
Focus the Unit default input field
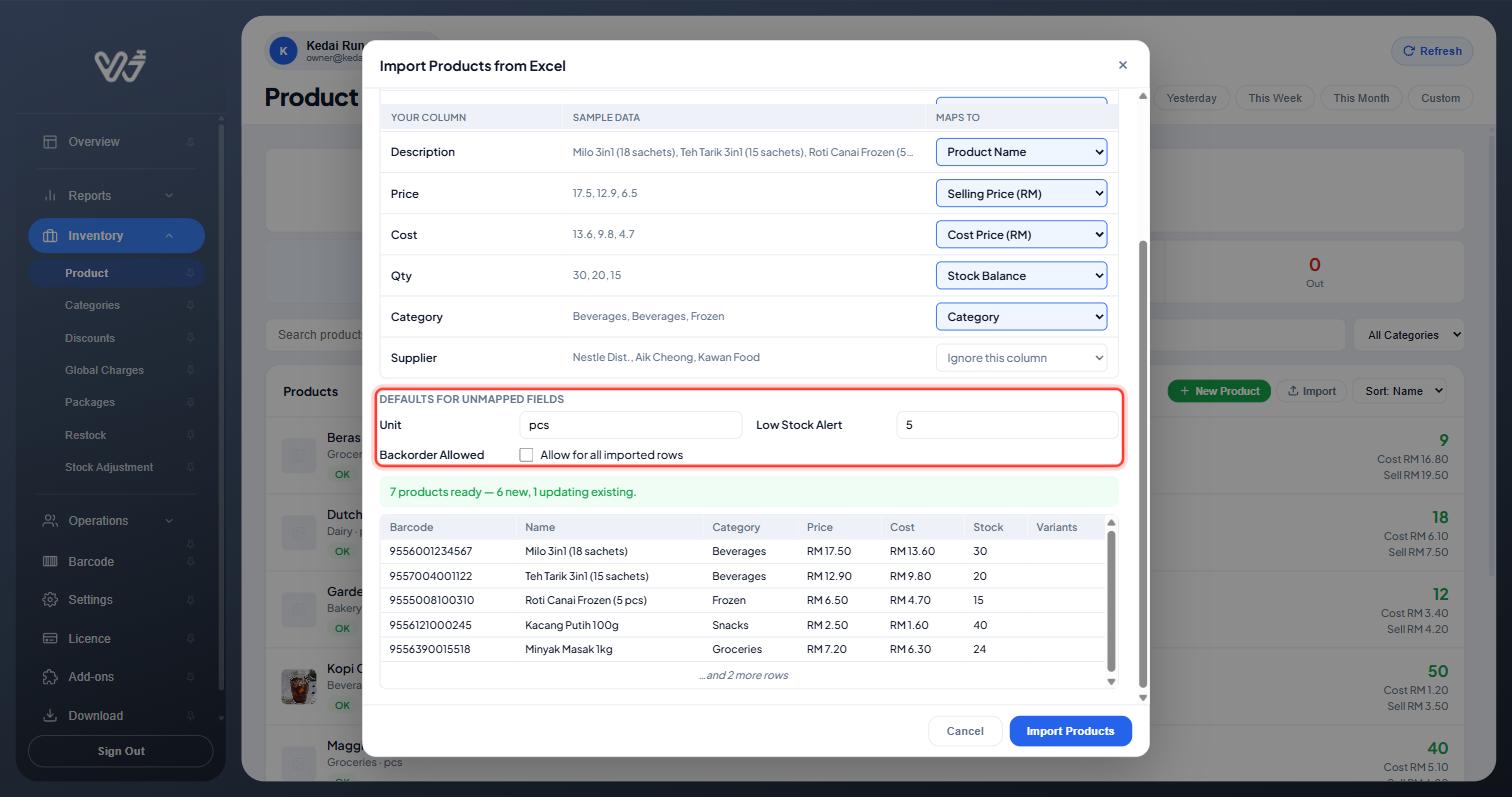pyautogui.click(x=631, y=425)
